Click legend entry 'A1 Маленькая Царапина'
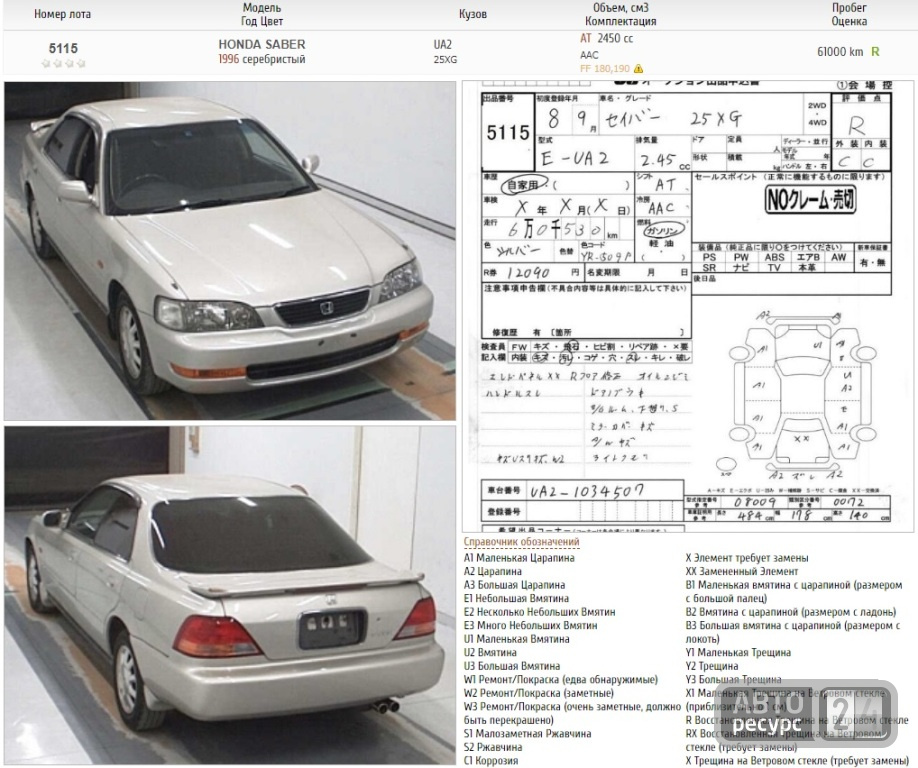 point(519,558)
